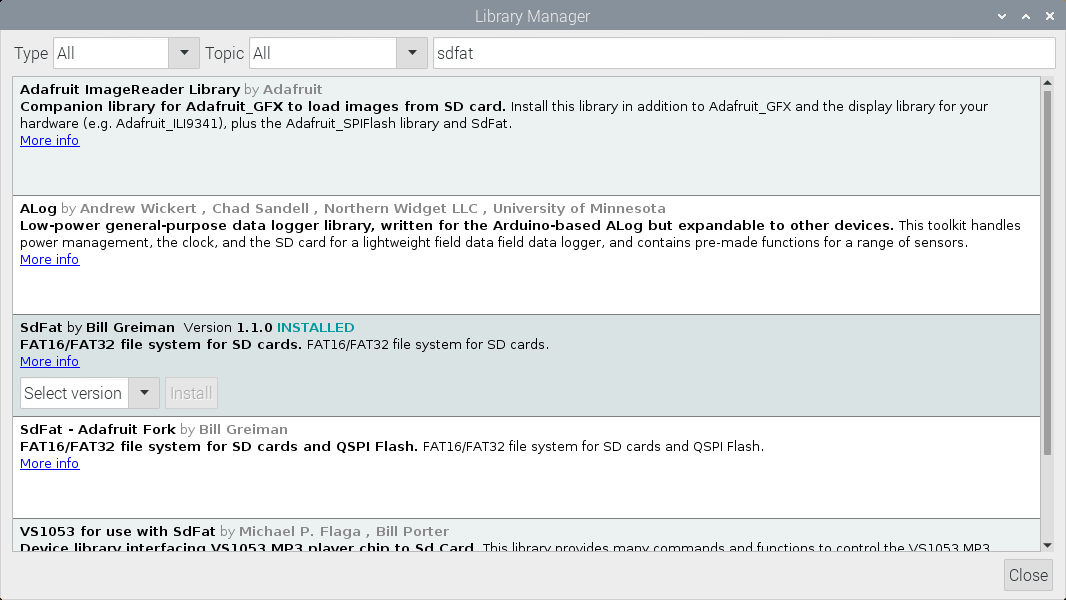The image size is (1066, 600).
Task: Click the greyed Install button for SdFat
Action: click(x=191, y=393)
